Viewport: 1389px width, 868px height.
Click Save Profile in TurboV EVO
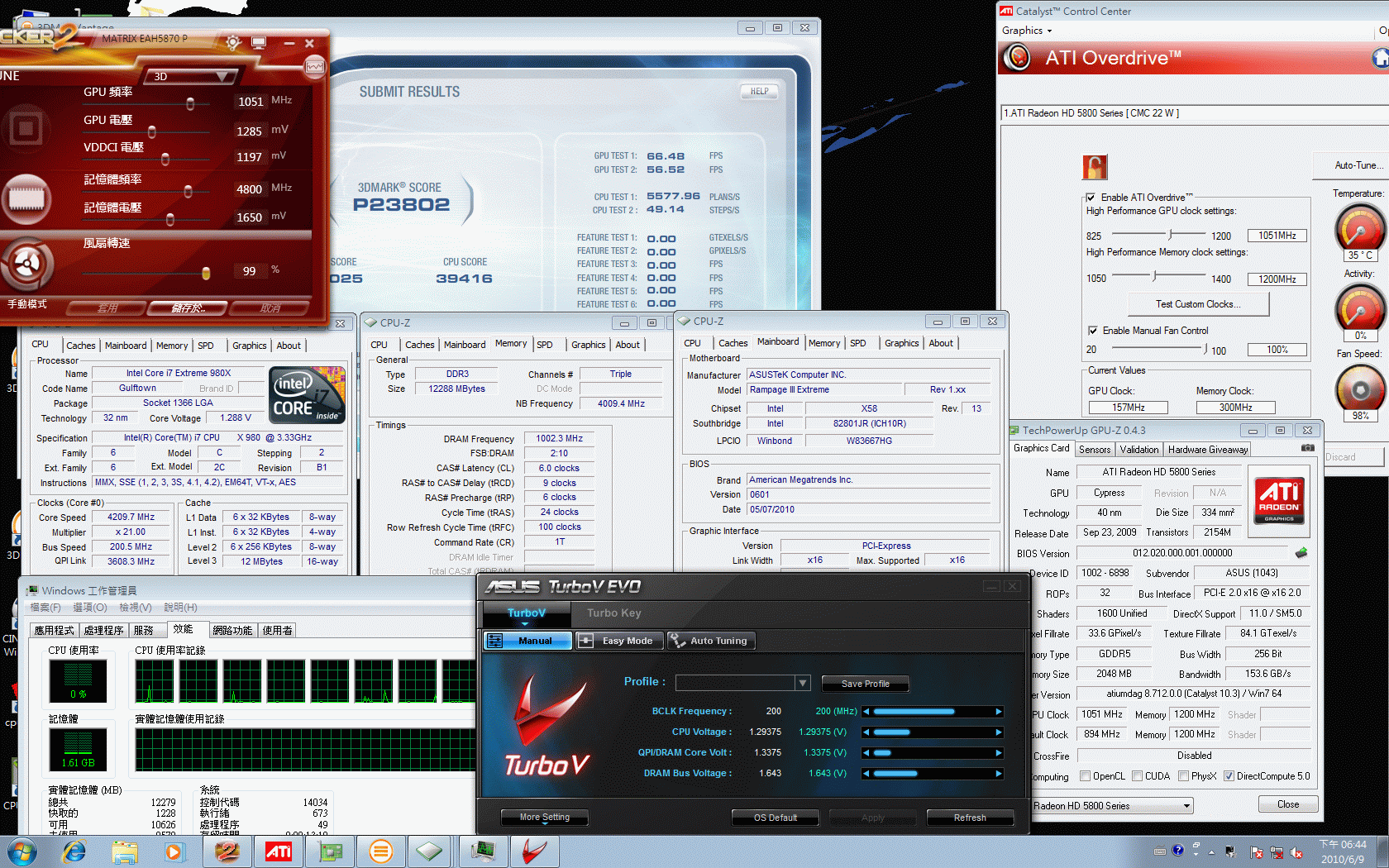click(866, 684)
